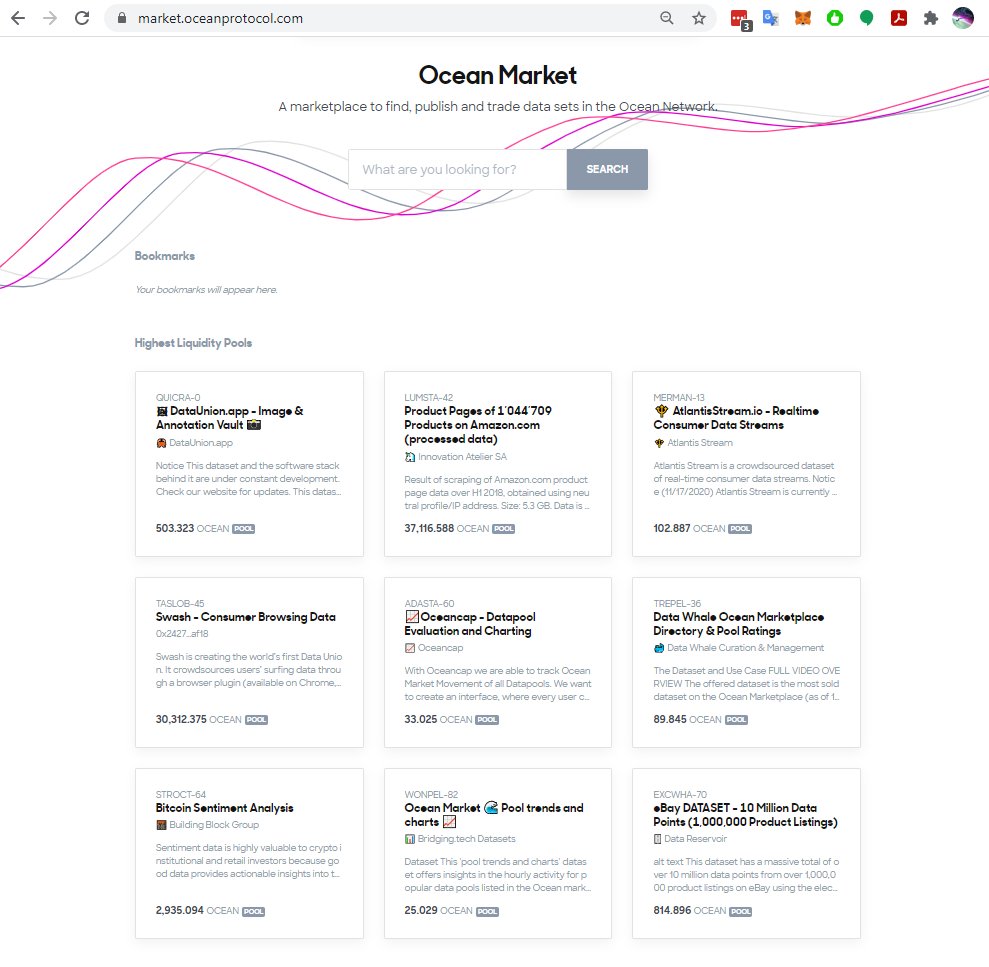This screenshot has height=967, width=989.
Task: Click the Building Block Group publisher icon
Action: tap(161, 825)
